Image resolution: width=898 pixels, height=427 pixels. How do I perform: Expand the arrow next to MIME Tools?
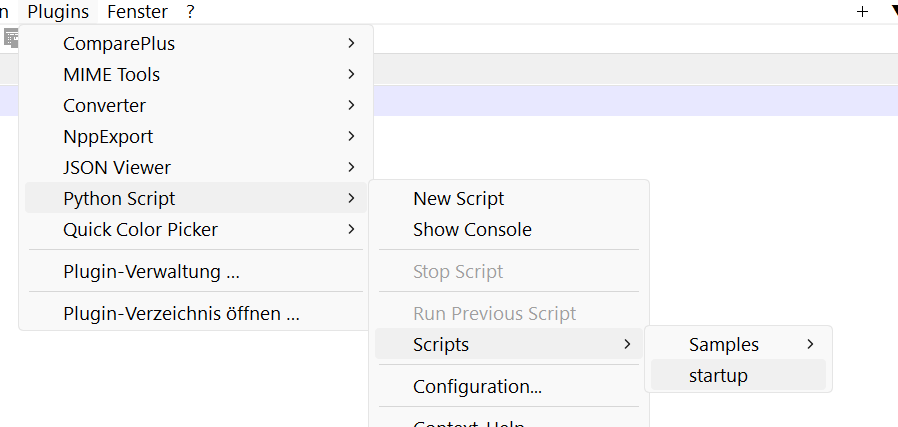351,75
